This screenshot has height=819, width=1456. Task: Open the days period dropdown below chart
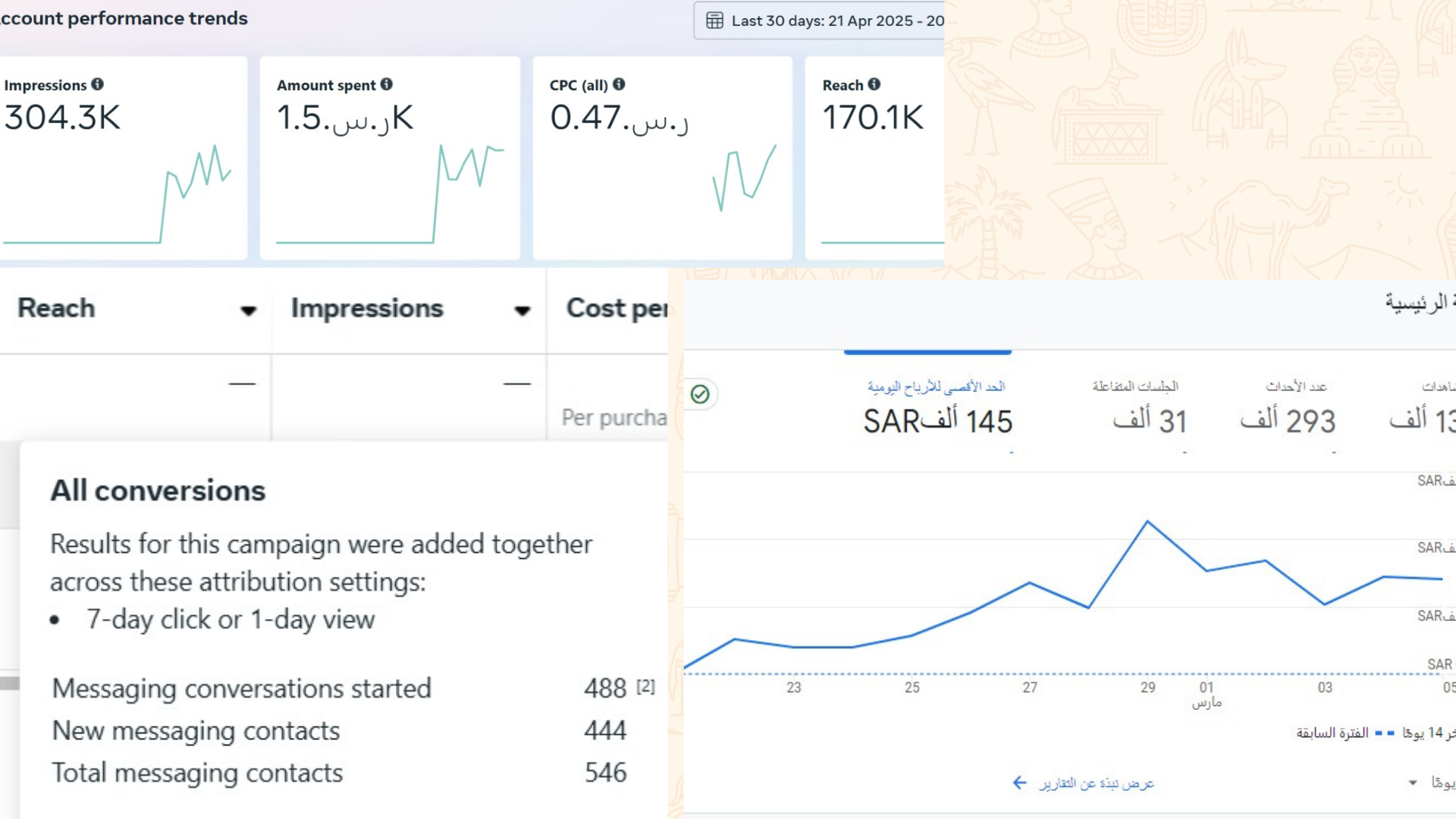pyautogui.click(x=1413, y=783)
